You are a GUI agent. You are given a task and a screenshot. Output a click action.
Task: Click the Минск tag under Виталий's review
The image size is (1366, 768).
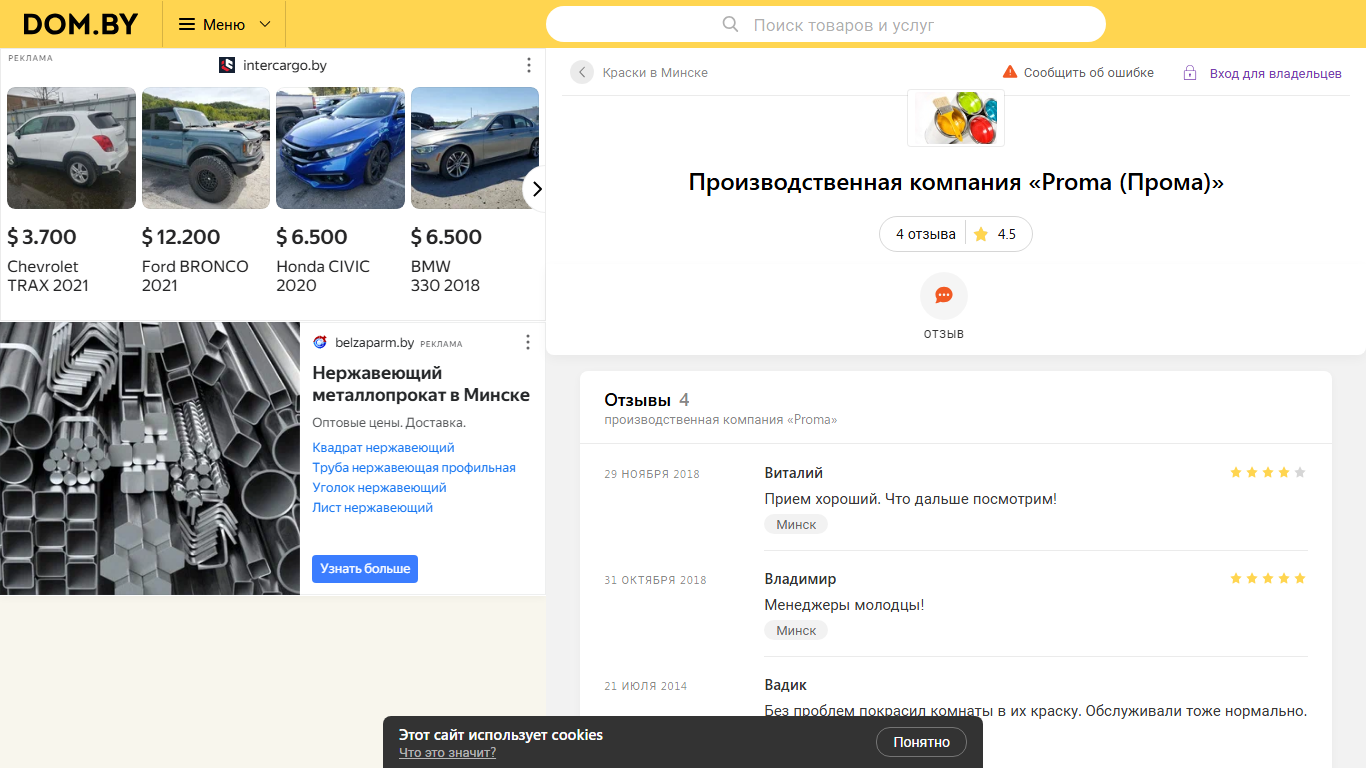(x=796, y=524)
